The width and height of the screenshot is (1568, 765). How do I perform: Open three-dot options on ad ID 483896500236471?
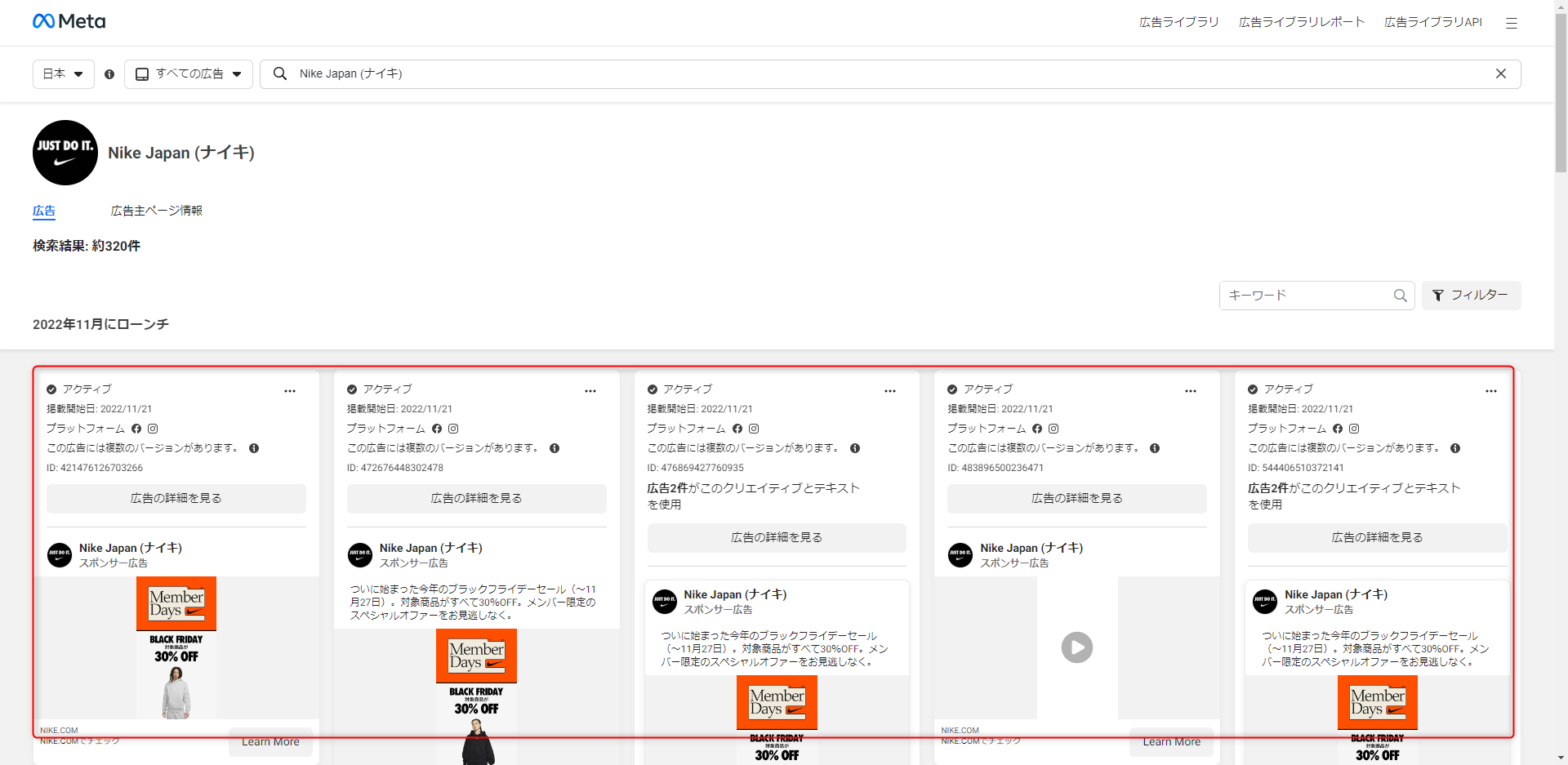[1190, 391]
